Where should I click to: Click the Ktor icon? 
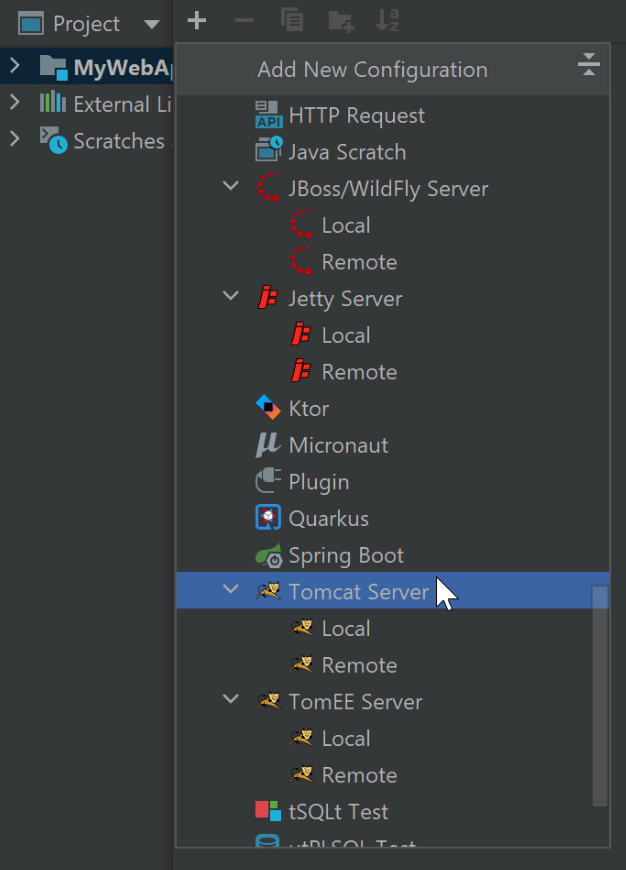tap(268, 407)
